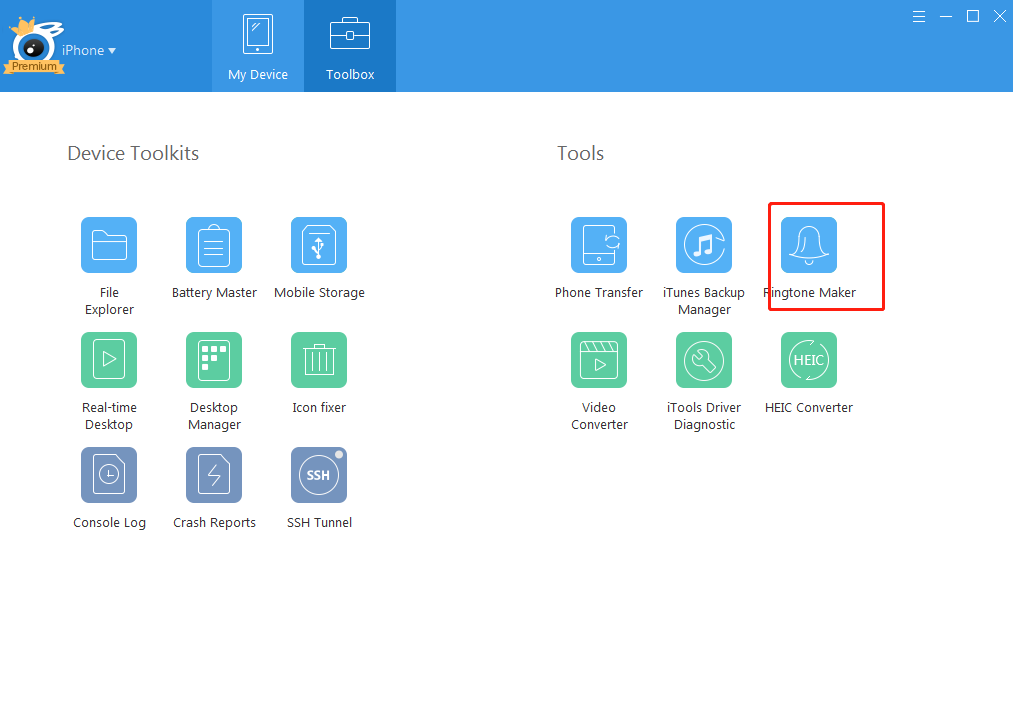Open the SSH Tunnel tool
The image size is (1013, 711).
click(x=319, y=475)
